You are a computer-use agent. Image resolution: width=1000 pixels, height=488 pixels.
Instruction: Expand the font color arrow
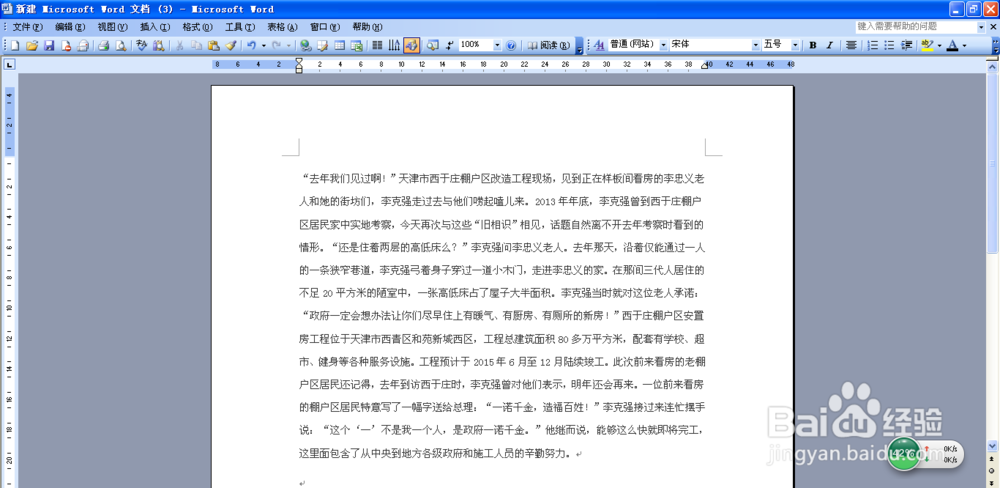pyautogui.click(x=964, y=45)
